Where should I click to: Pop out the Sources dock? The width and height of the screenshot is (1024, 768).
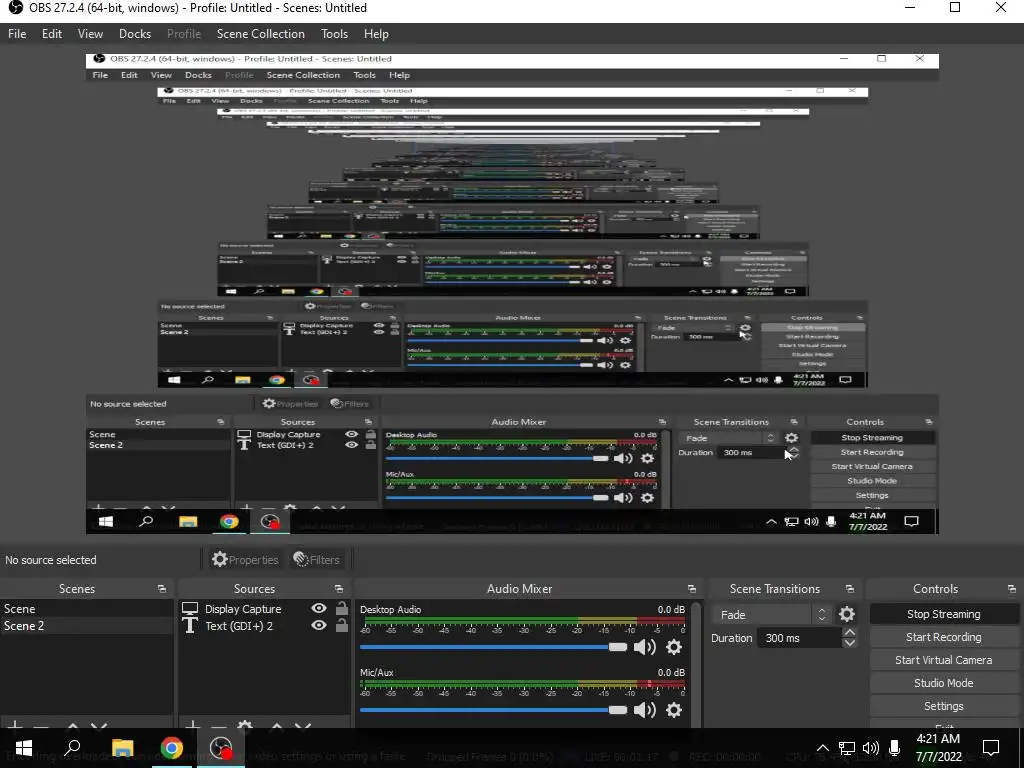click(x=339, y=589)
